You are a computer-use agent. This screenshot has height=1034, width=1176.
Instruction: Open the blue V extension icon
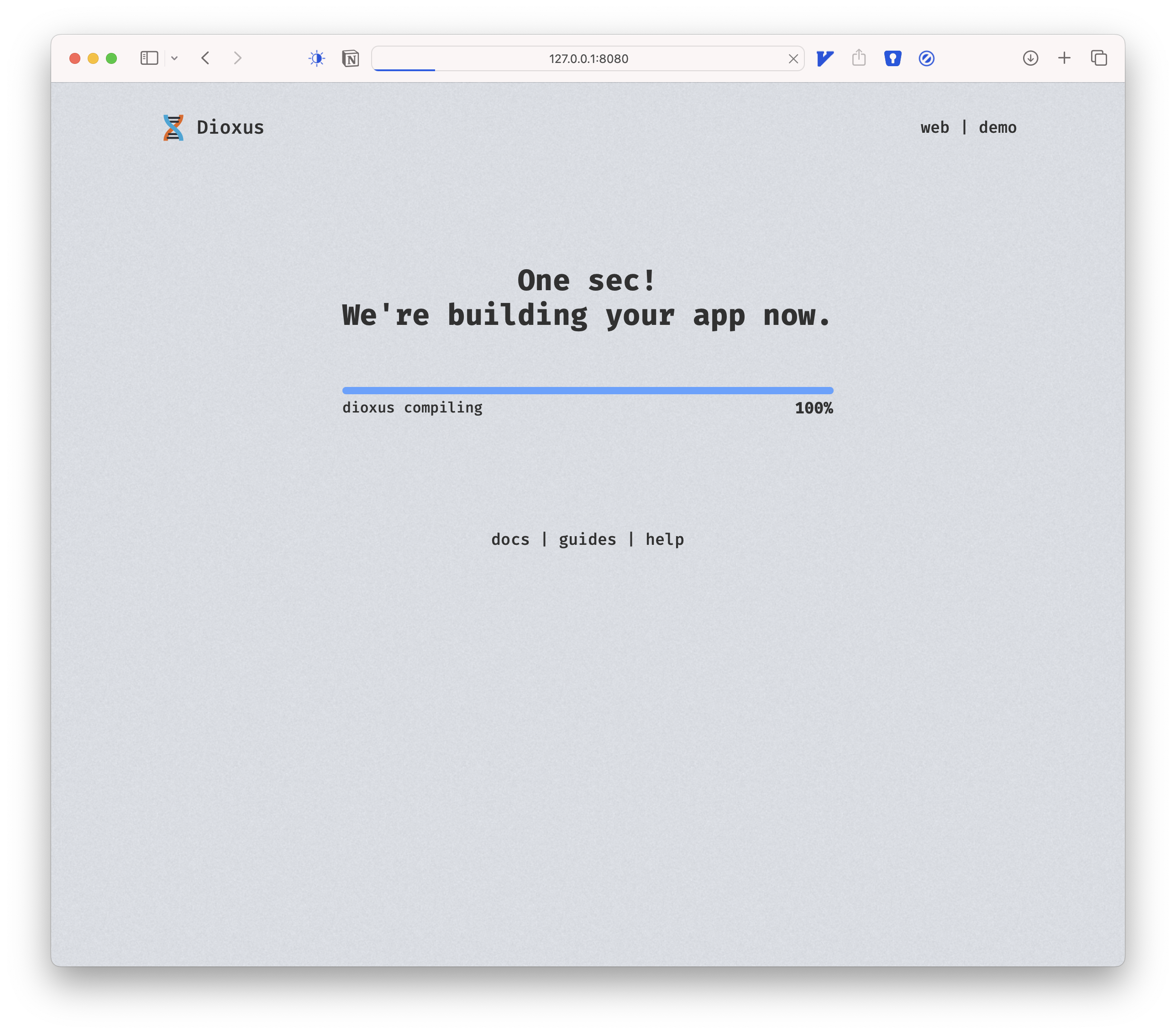[824, 58]
